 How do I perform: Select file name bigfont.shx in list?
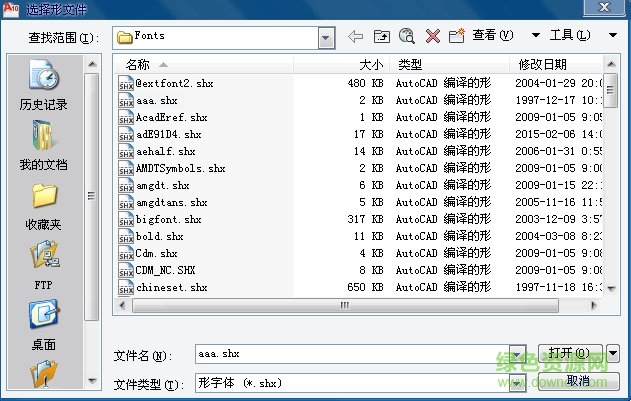[169, 219]
